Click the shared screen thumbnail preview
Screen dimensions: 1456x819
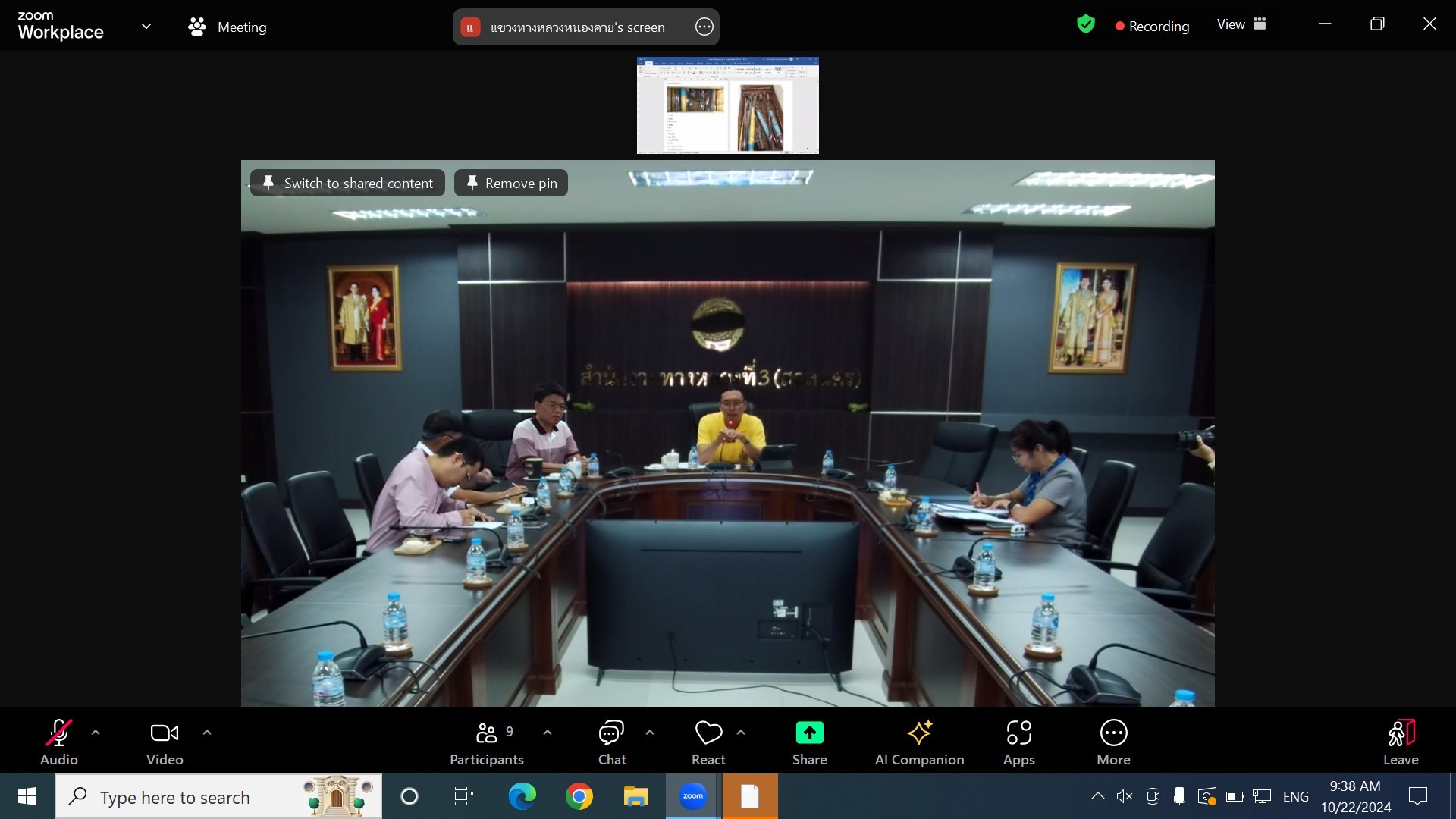tap(727, 105)
